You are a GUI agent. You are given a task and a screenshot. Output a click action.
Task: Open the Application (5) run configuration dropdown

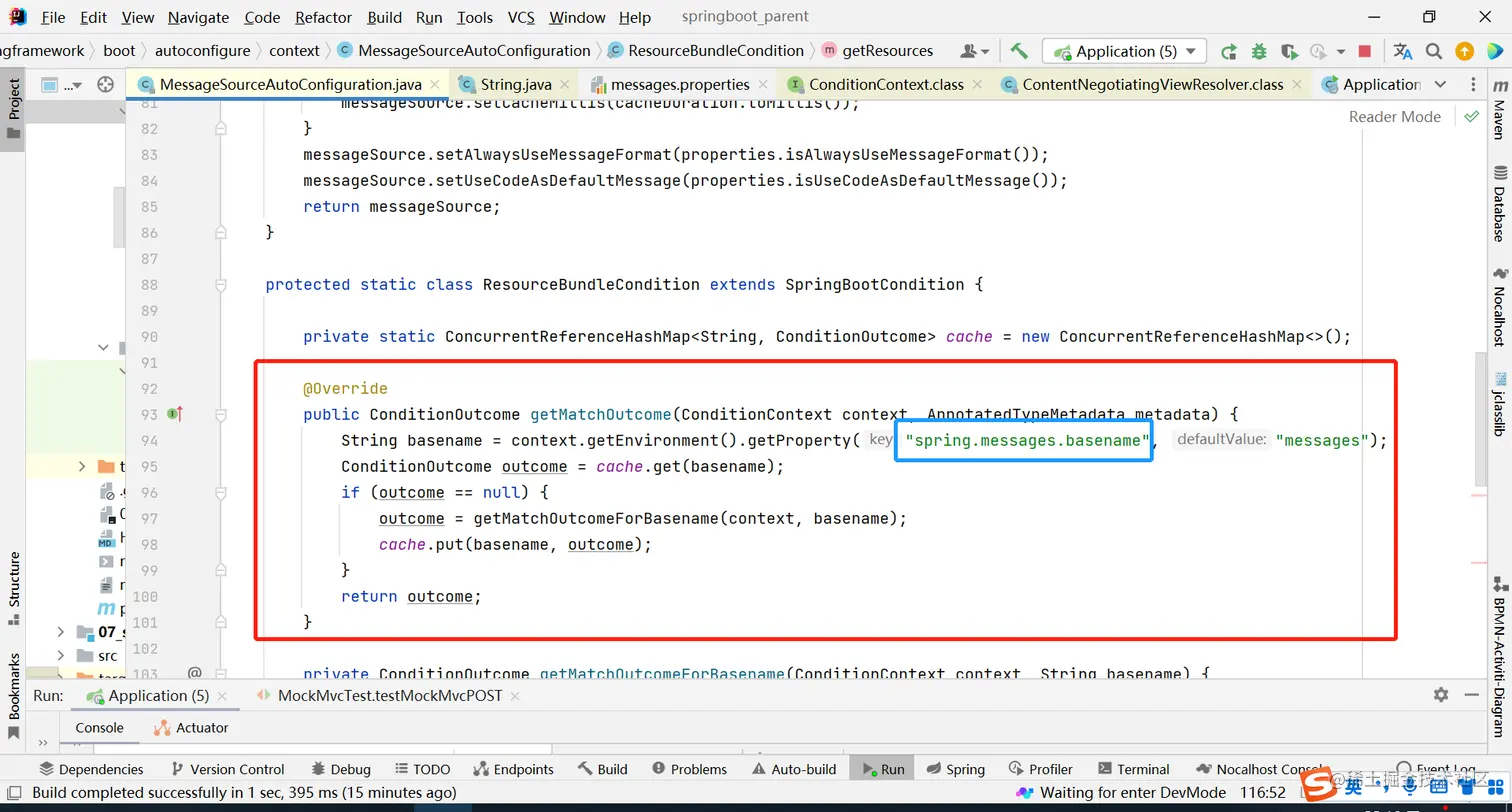[1124, 51]
